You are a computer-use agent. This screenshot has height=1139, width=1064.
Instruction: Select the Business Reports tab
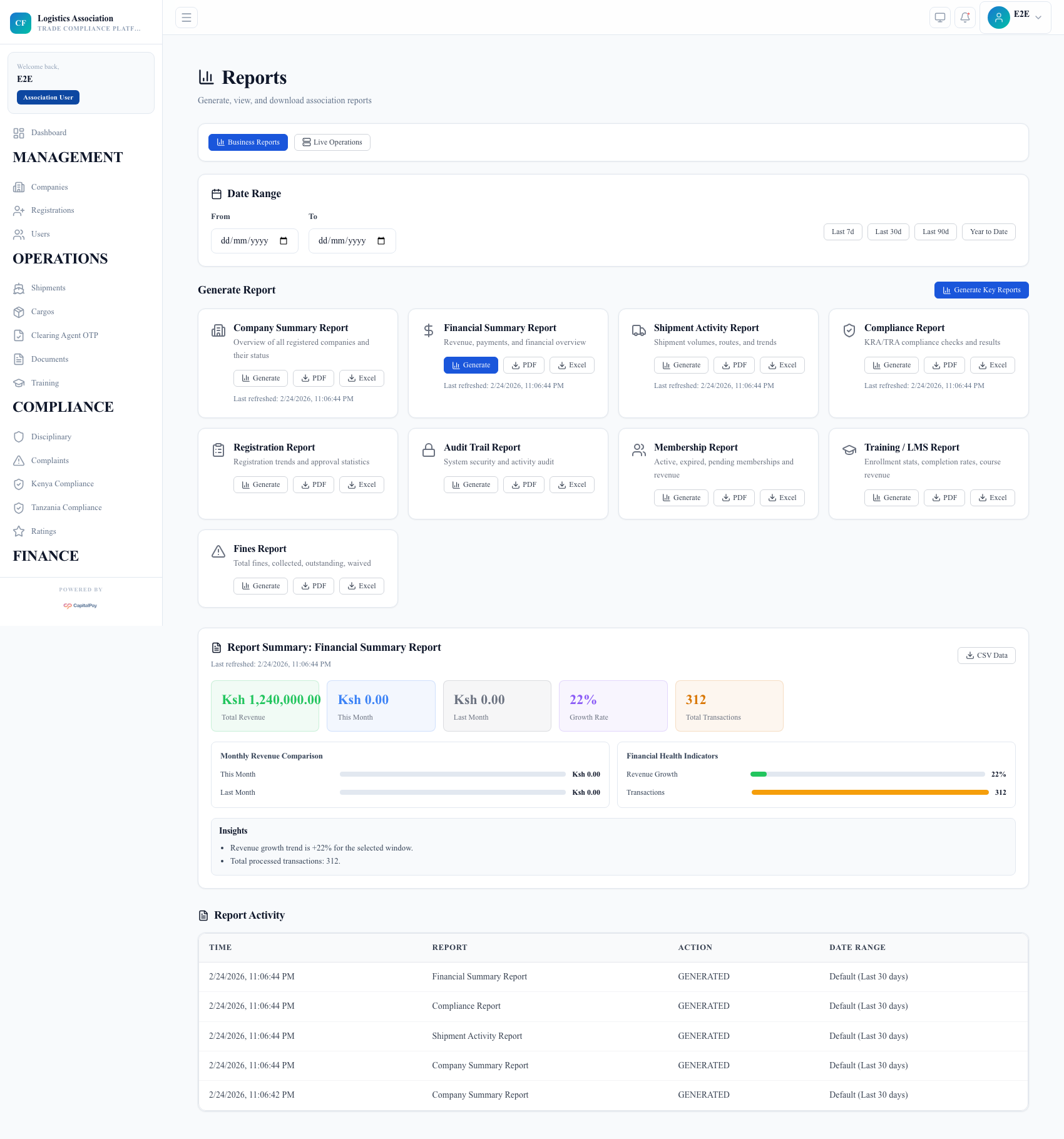pyautogui.click(x=248, y=143)
